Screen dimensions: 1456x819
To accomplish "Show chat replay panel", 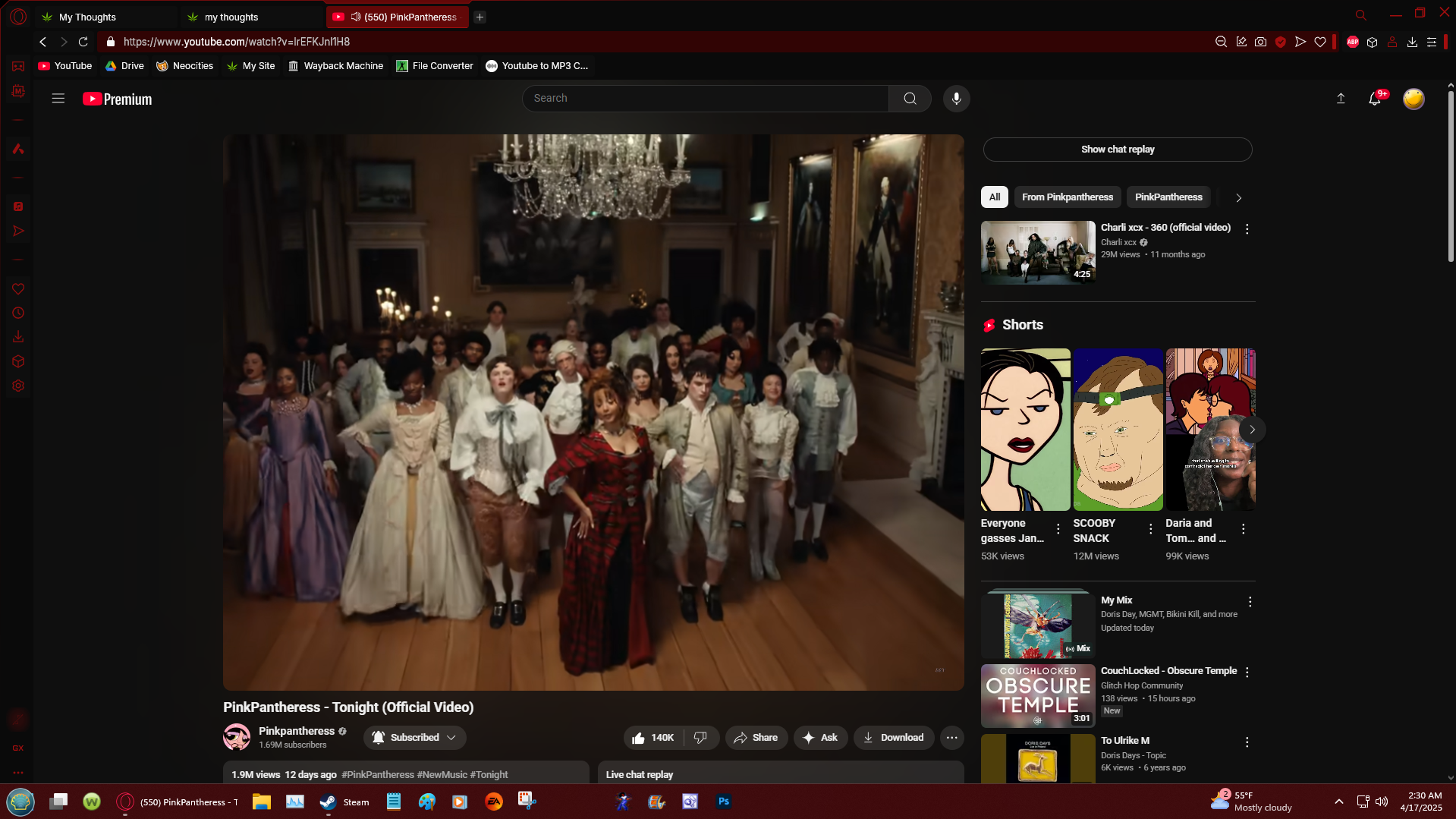I will pos(1117,150).
